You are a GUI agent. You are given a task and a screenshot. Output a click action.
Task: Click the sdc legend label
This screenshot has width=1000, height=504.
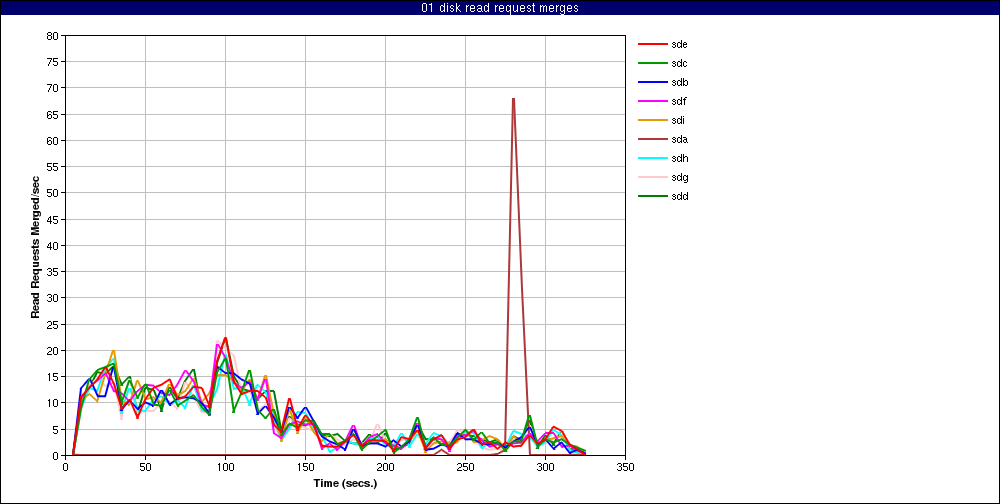(x=679, y=63)
